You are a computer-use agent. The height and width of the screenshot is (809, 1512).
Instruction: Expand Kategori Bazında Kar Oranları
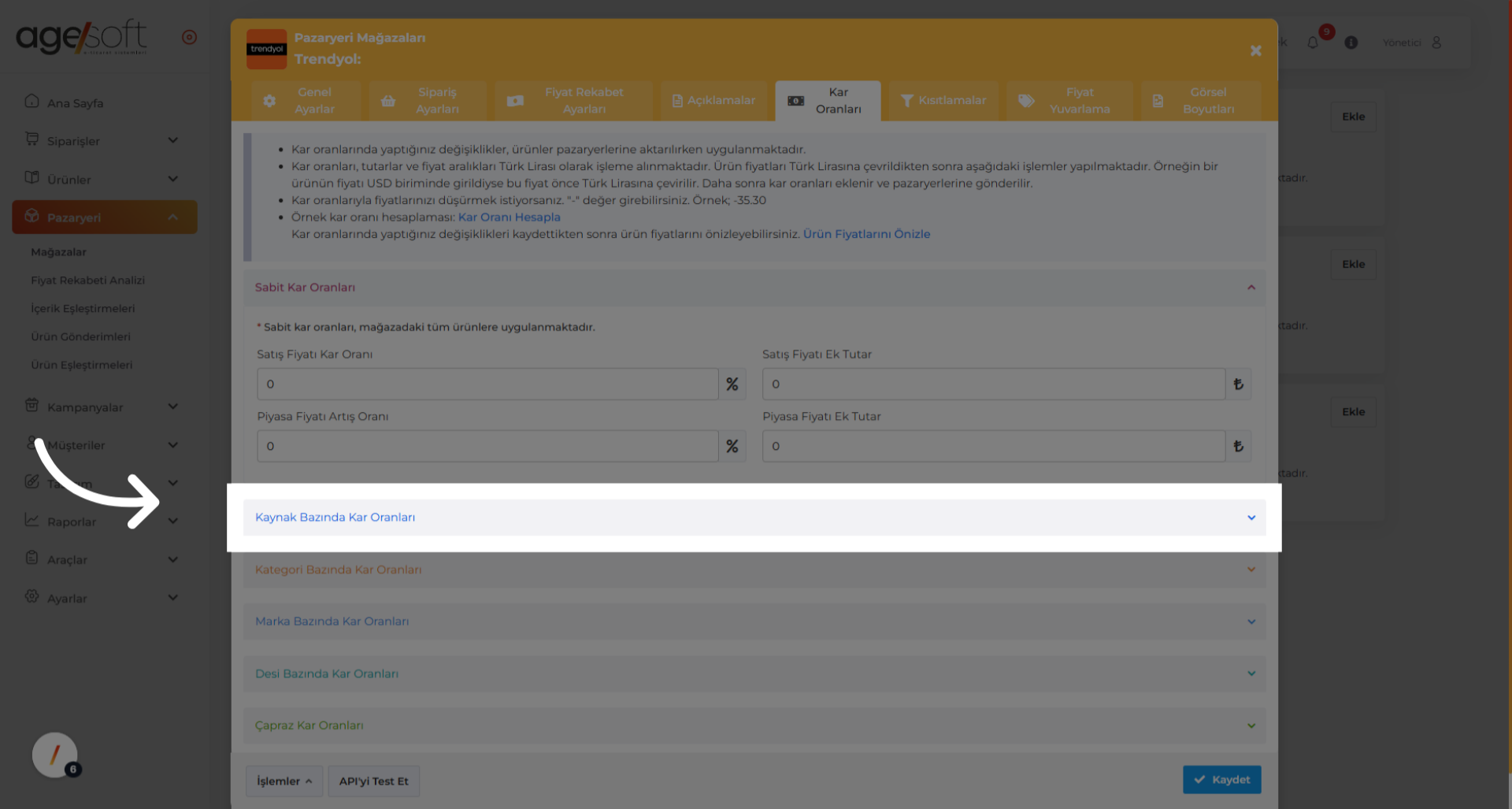[x=754, y=570]
